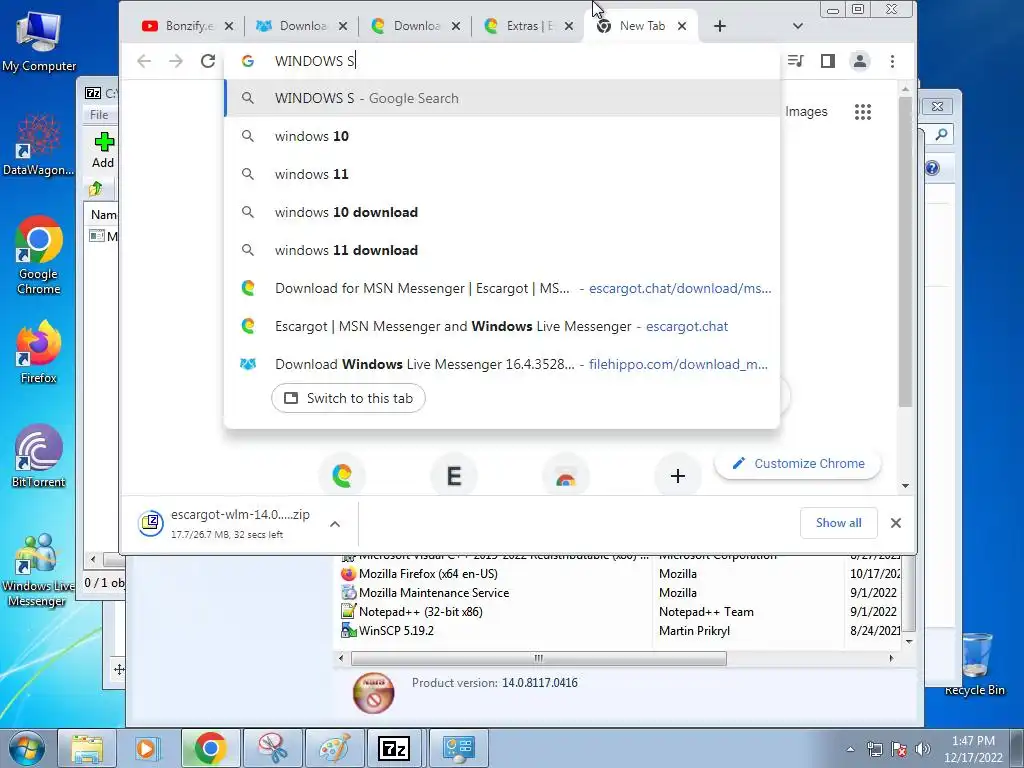This screenshot has width=1024, height=768.
Task: Select 'windows 10 download' suggestion
Action: click(502, 212)
